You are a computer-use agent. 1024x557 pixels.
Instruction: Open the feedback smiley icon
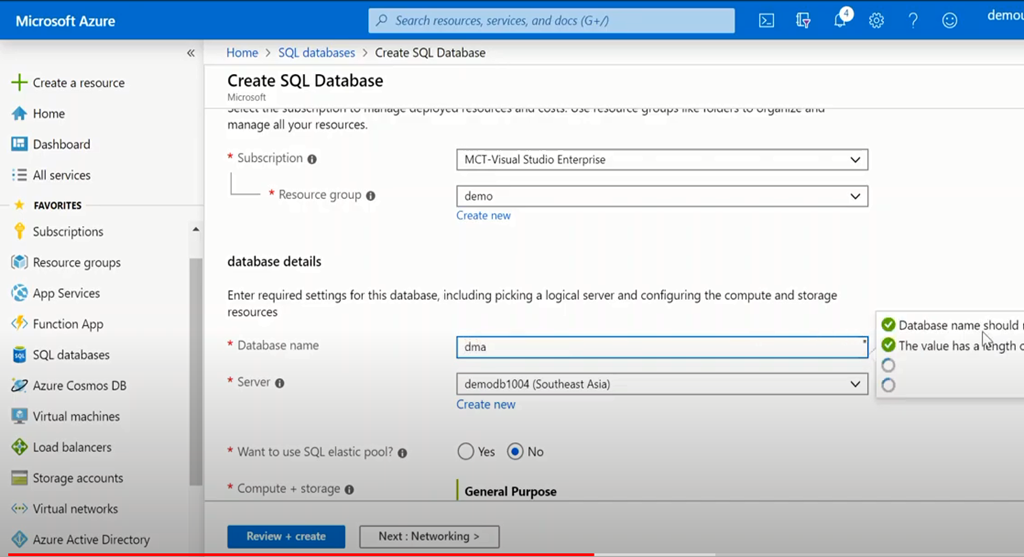pos(950,20)
